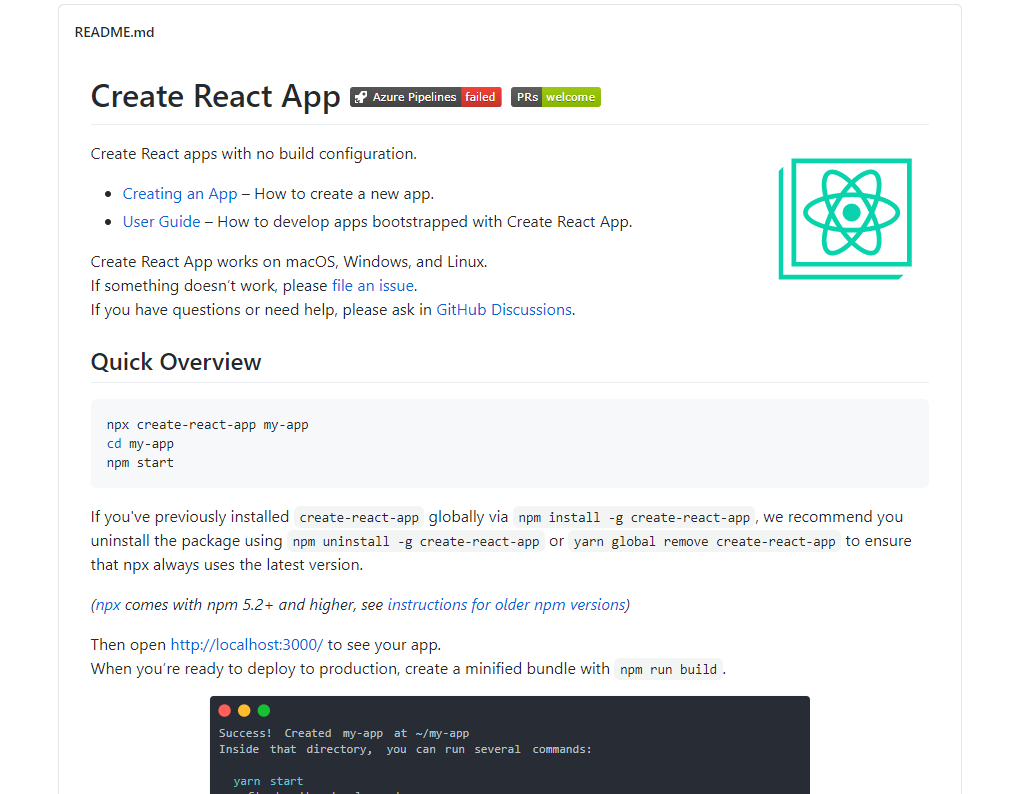The image size is (1022, 794).
Task: Click yellow dot in terminal screenshot
Action: pyautogui.click(x=244, y=711)
